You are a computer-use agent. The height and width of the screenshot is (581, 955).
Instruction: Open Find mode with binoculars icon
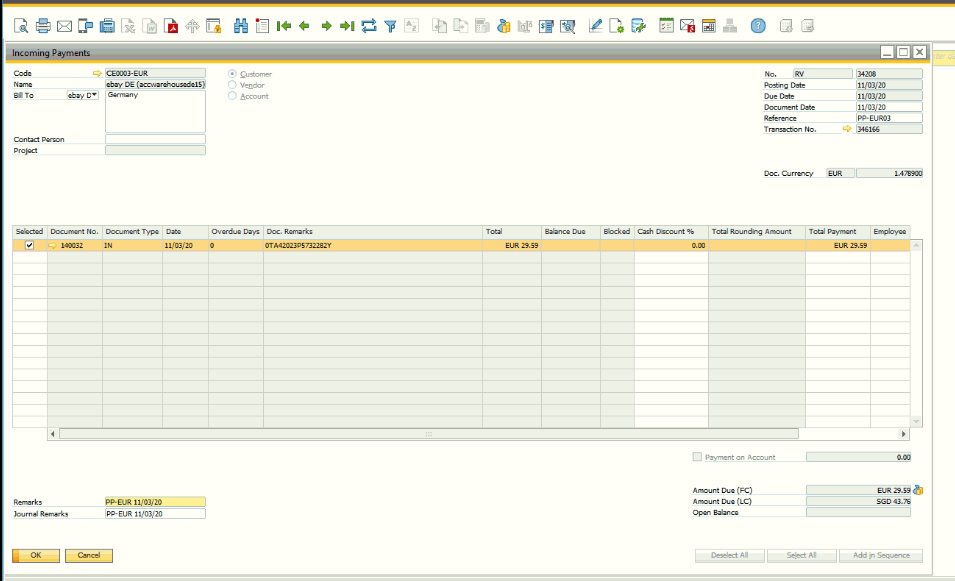pos(240,26)
